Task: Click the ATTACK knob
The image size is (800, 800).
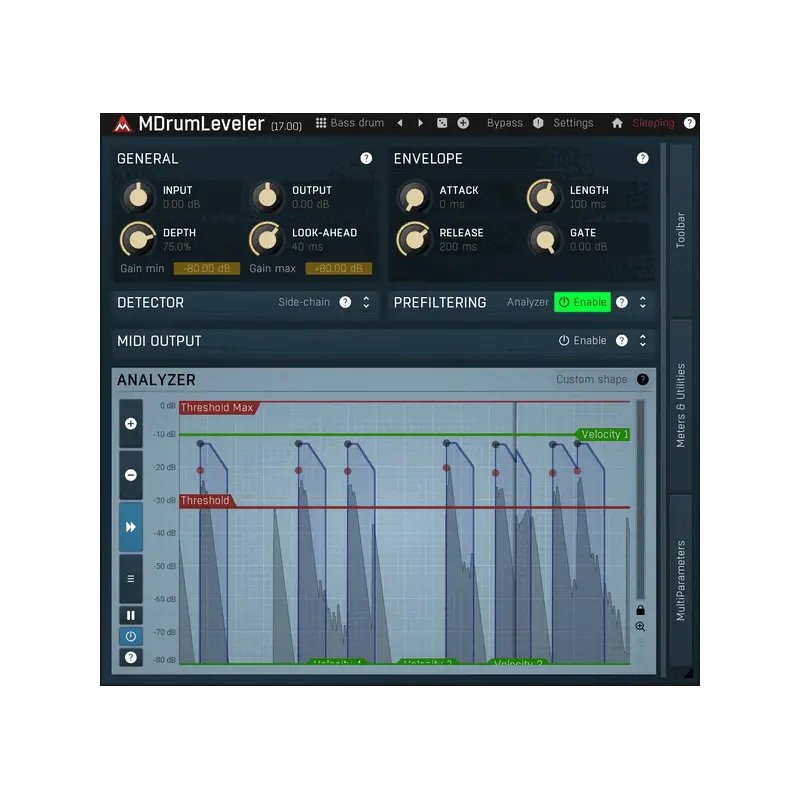Action: (x=414, y=197)
